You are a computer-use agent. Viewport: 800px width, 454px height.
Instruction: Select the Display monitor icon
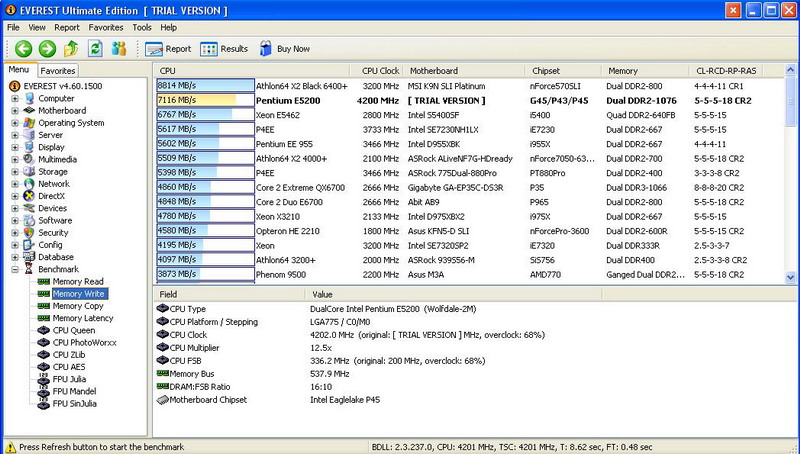[x=30, y=147]
